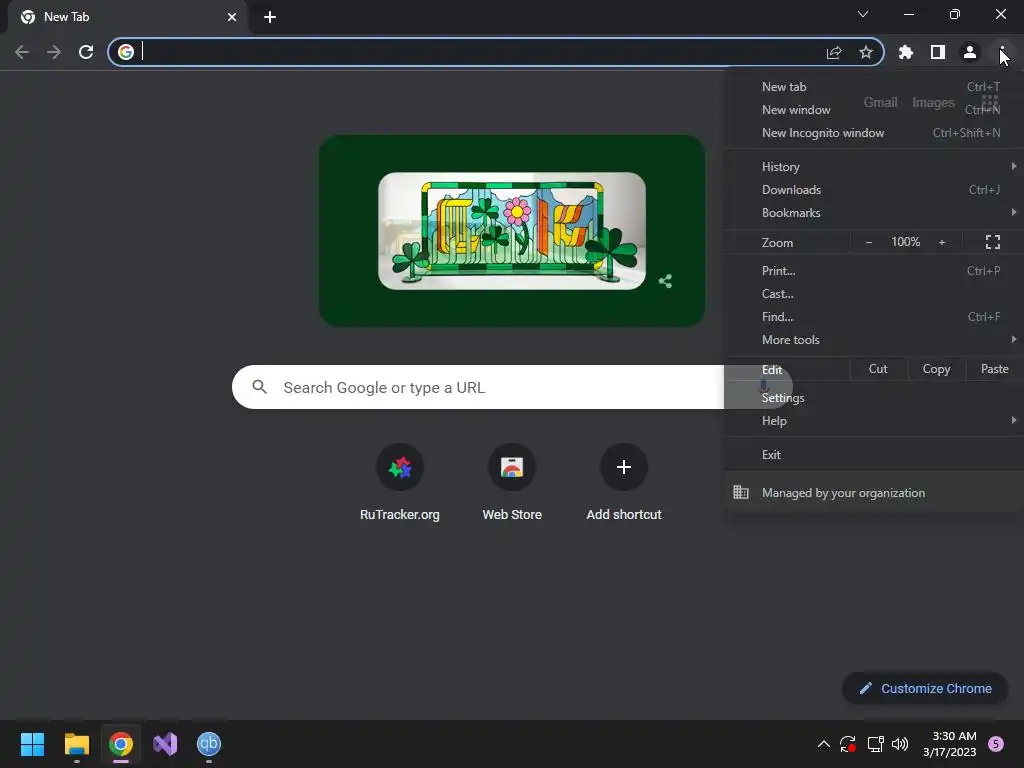Screen dimensions: 1024x768
Task: Expand the Help submenu
Action: [874, 421]
